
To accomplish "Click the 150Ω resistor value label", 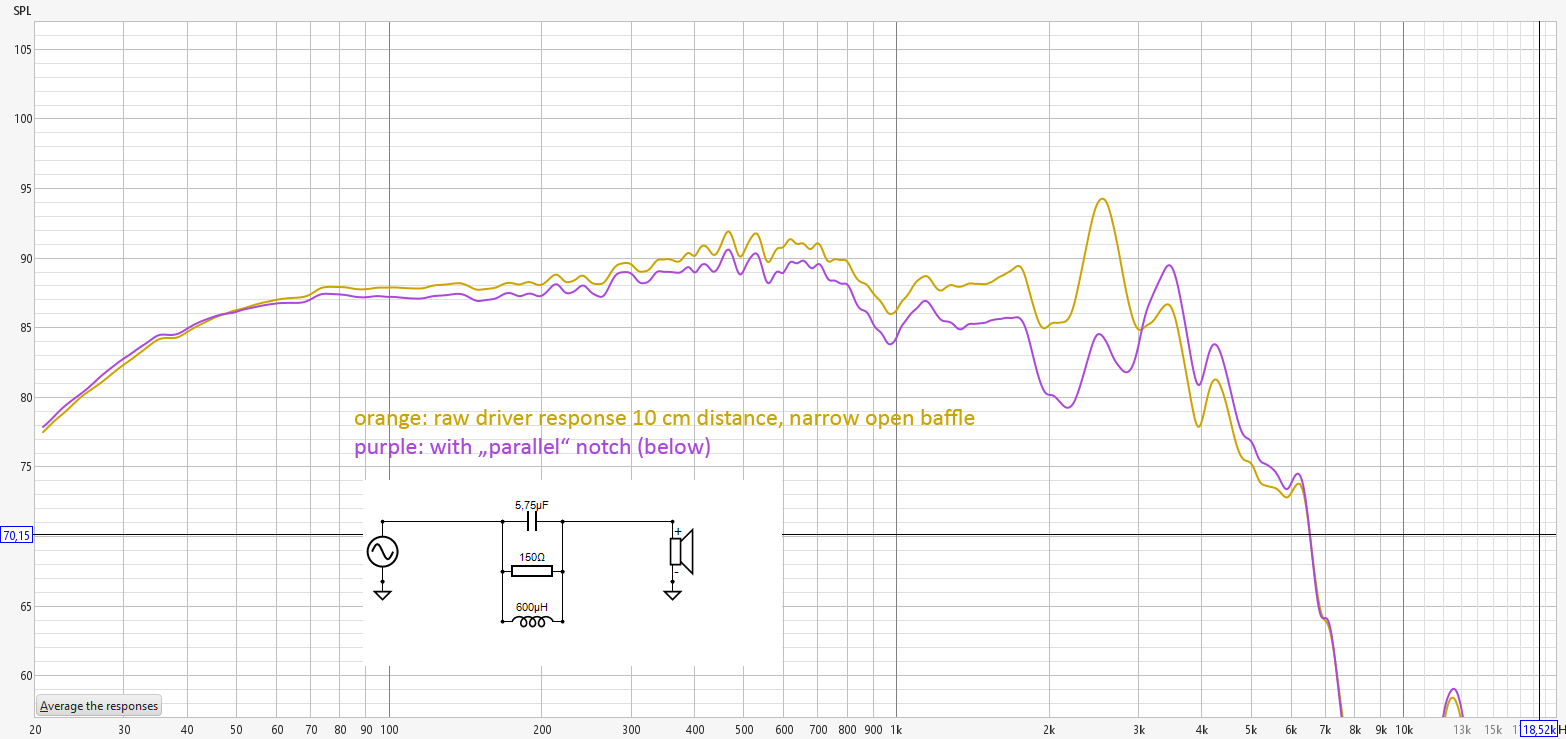I will tap(531, 556).
